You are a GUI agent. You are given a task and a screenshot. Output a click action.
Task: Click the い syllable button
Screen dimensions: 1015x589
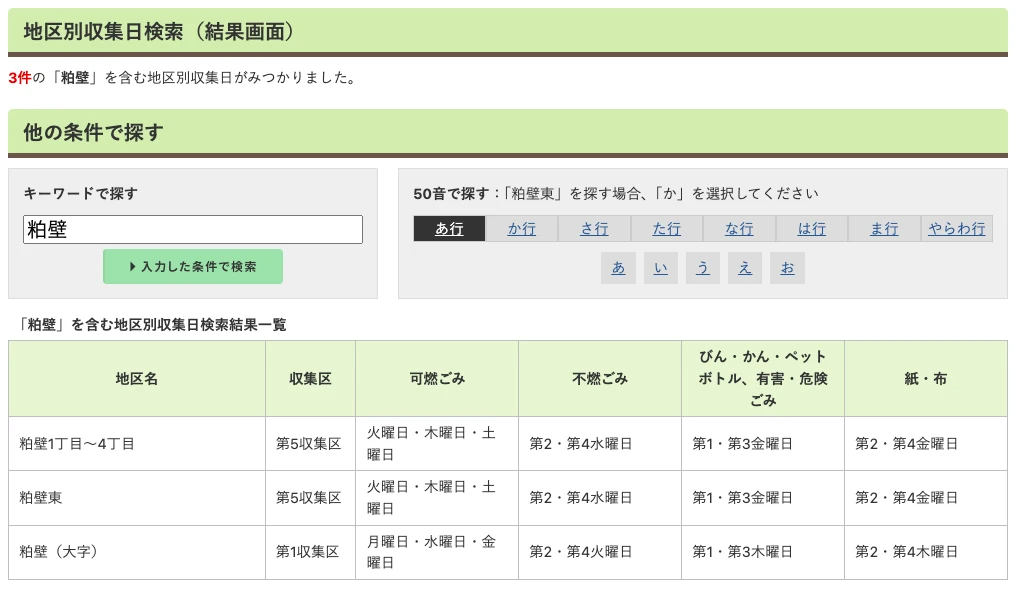tap(660, 267)
